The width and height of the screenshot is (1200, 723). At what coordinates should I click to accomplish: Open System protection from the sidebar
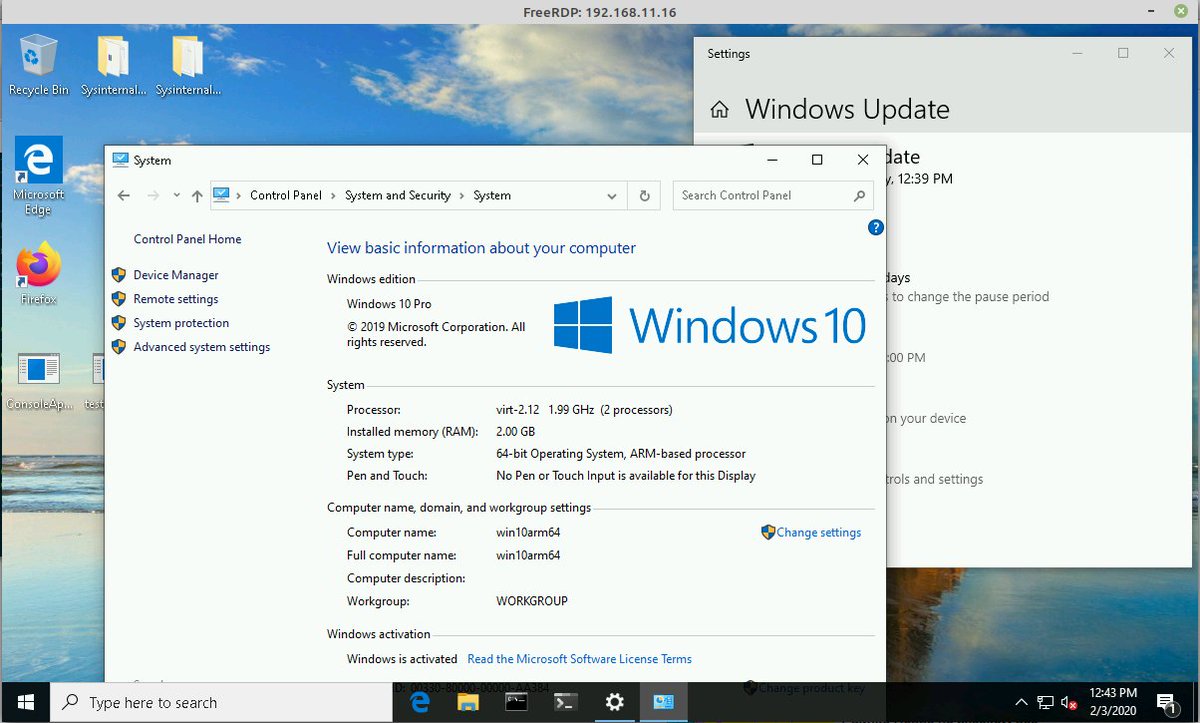181,323
